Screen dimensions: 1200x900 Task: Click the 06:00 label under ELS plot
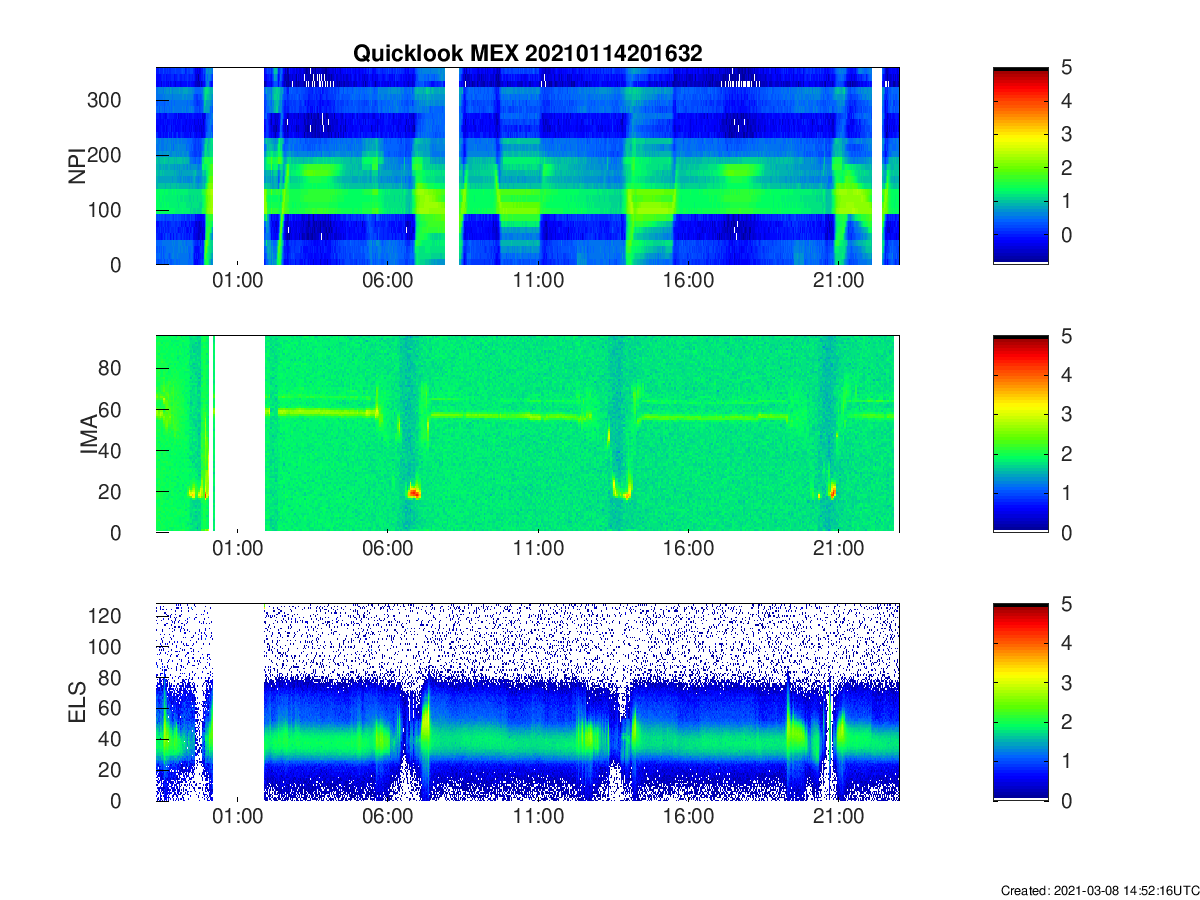click(388, 817)
